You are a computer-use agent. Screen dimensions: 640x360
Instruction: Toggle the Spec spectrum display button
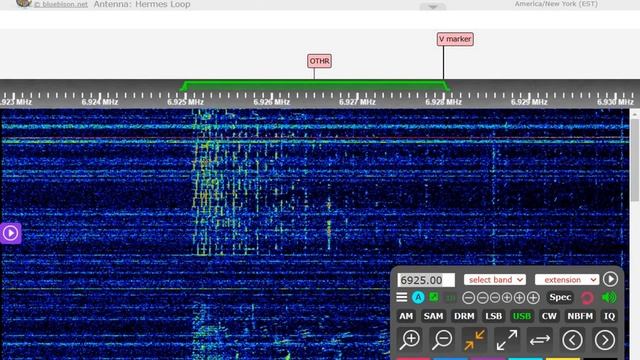coord(560,298)
